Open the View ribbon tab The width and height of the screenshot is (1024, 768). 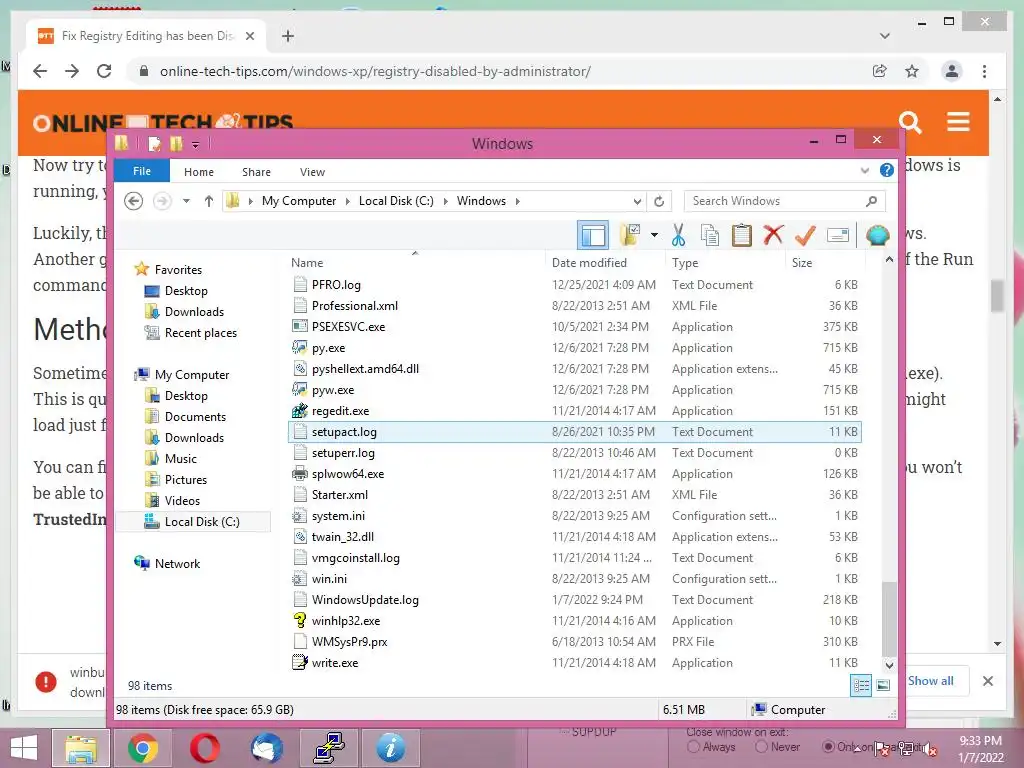(312, 172)
